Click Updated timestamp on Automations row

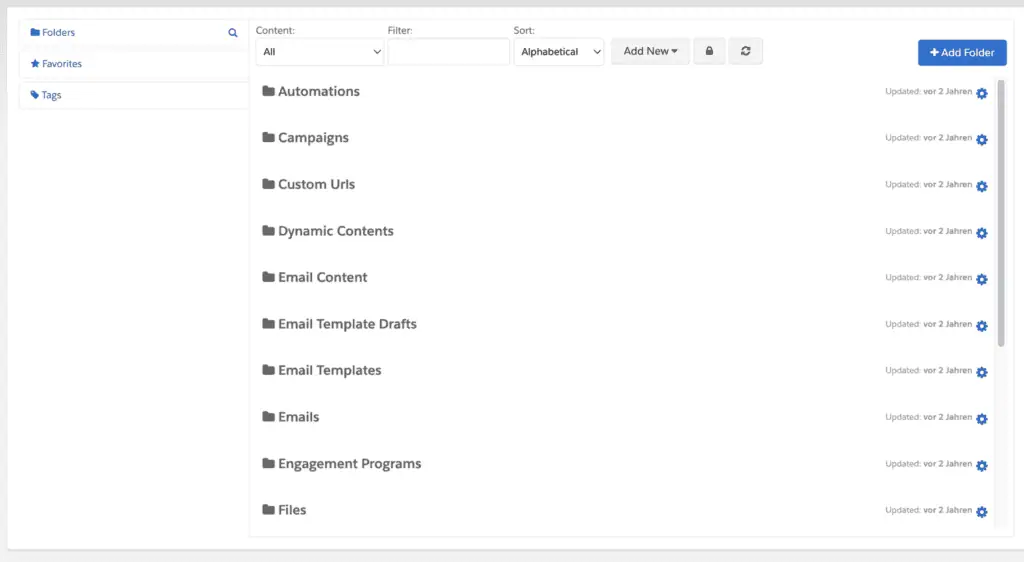point(928,91)
